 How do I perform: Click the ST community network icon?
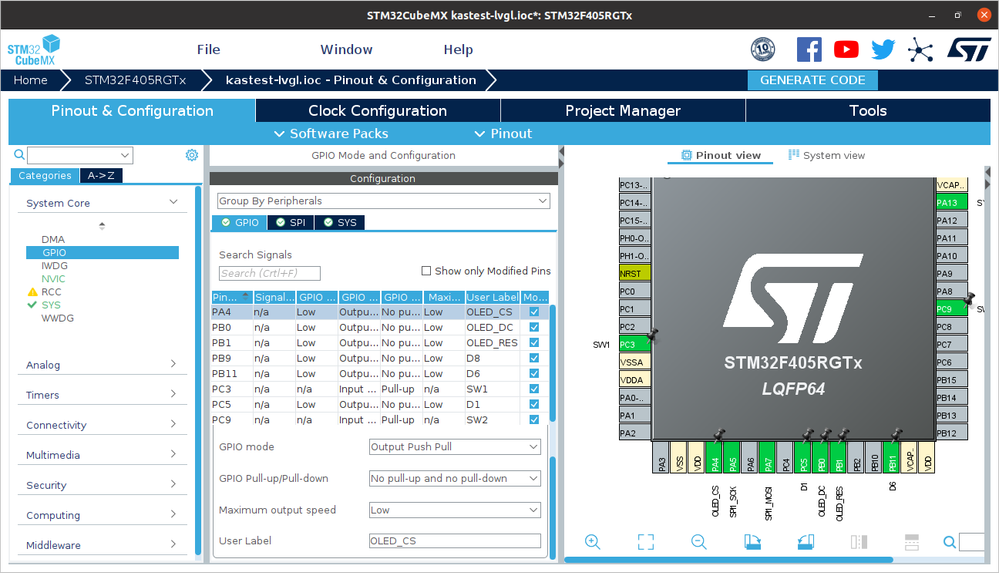click(x=921, y=50)
